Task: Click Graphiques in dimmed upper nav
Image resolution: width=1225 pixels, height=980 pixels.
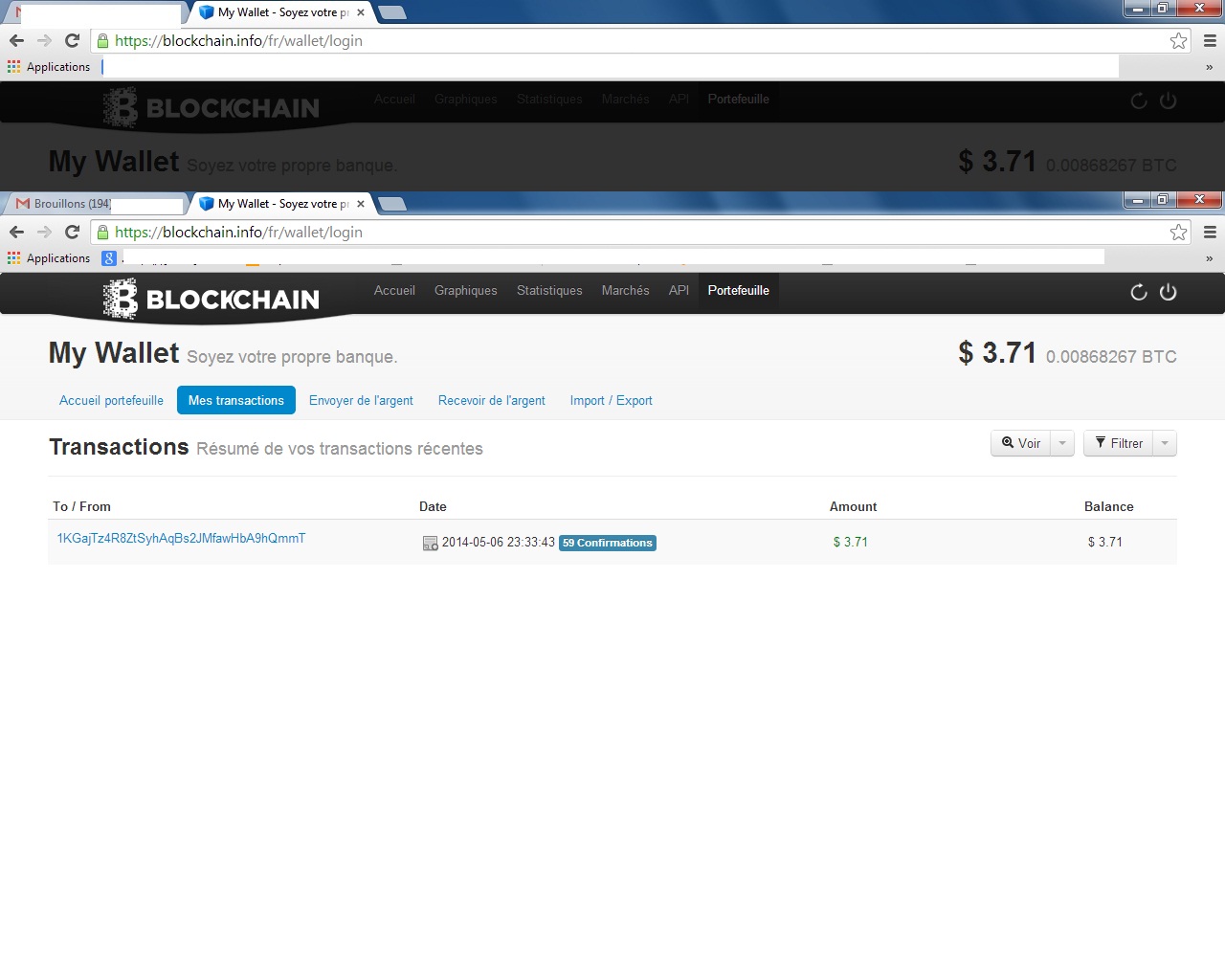Action: coord(466,99)
